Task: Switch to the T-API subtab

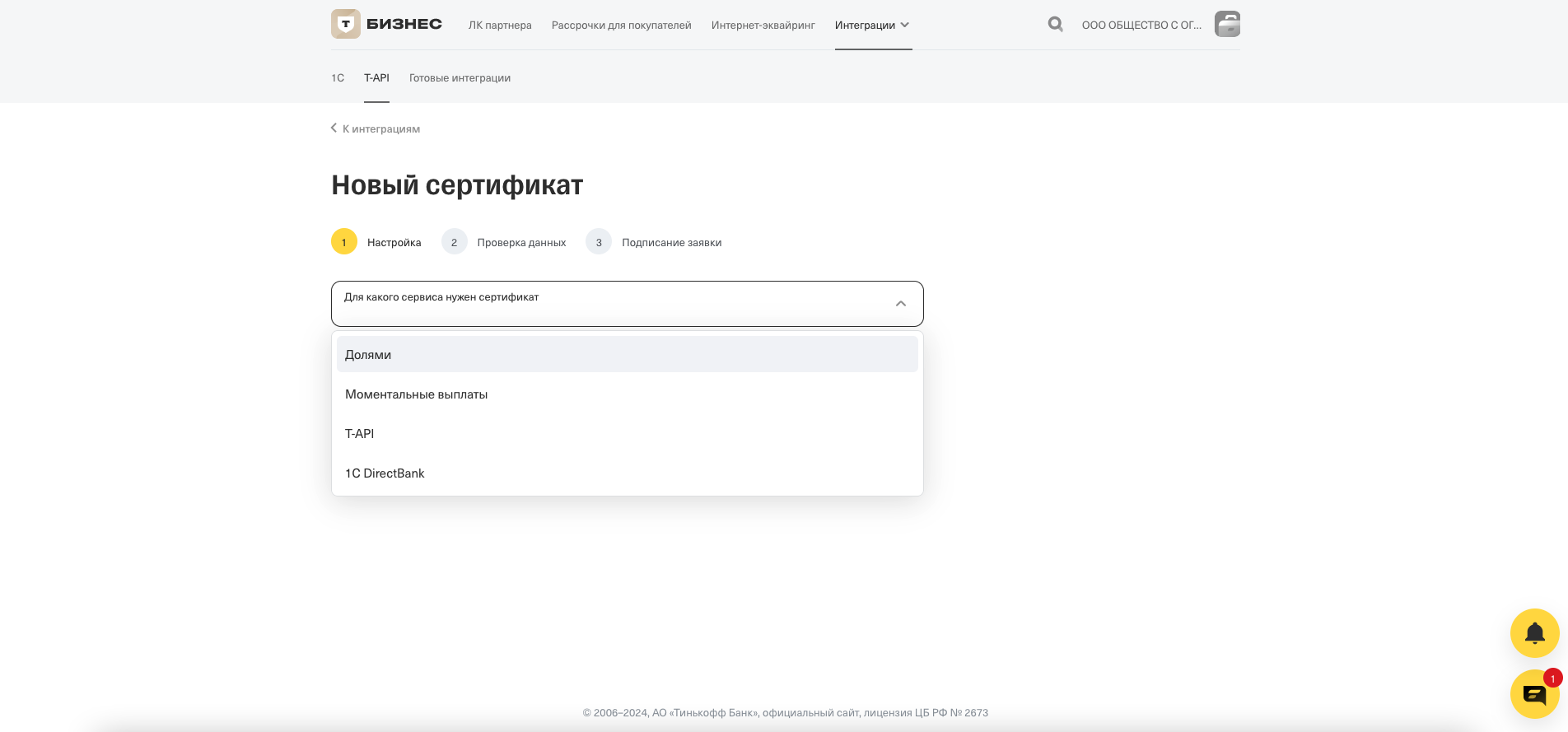Action: 376,77
